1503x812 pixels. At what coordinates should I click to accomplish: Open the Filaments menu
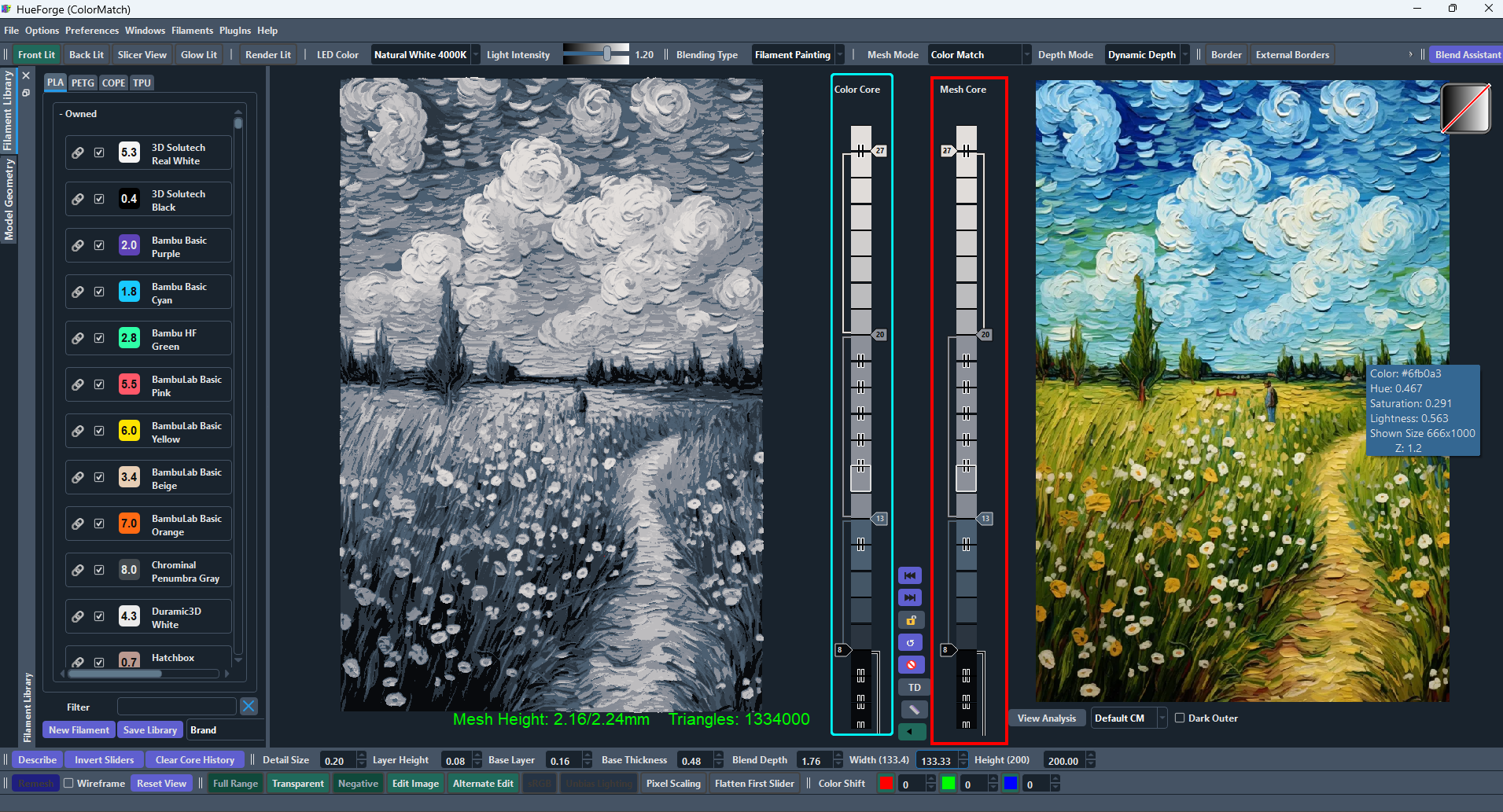pos(192,31)
